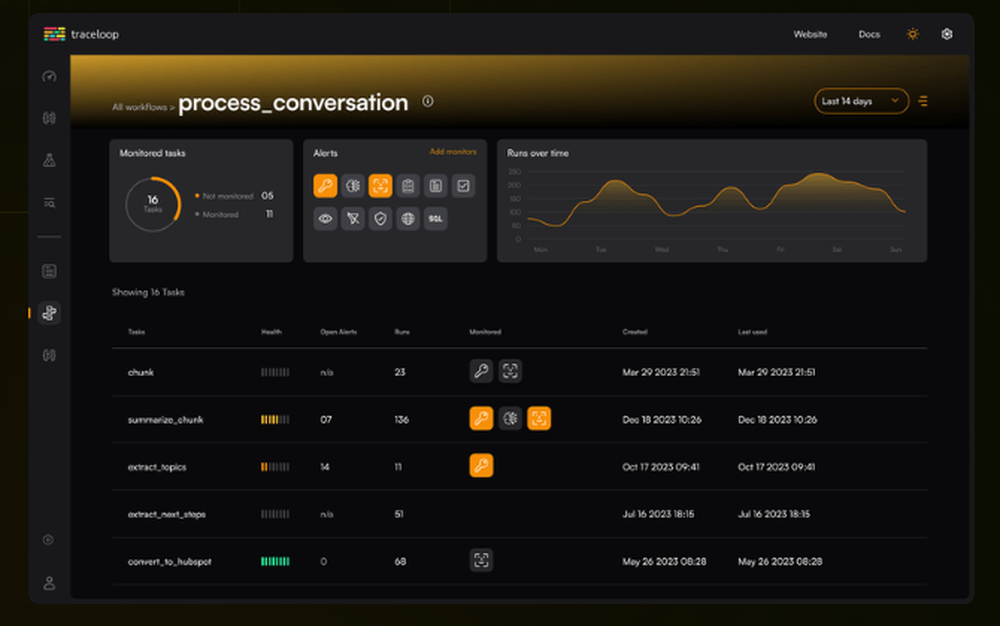Open the Docs link in header

pyautogui.click(x=869, y=34)
